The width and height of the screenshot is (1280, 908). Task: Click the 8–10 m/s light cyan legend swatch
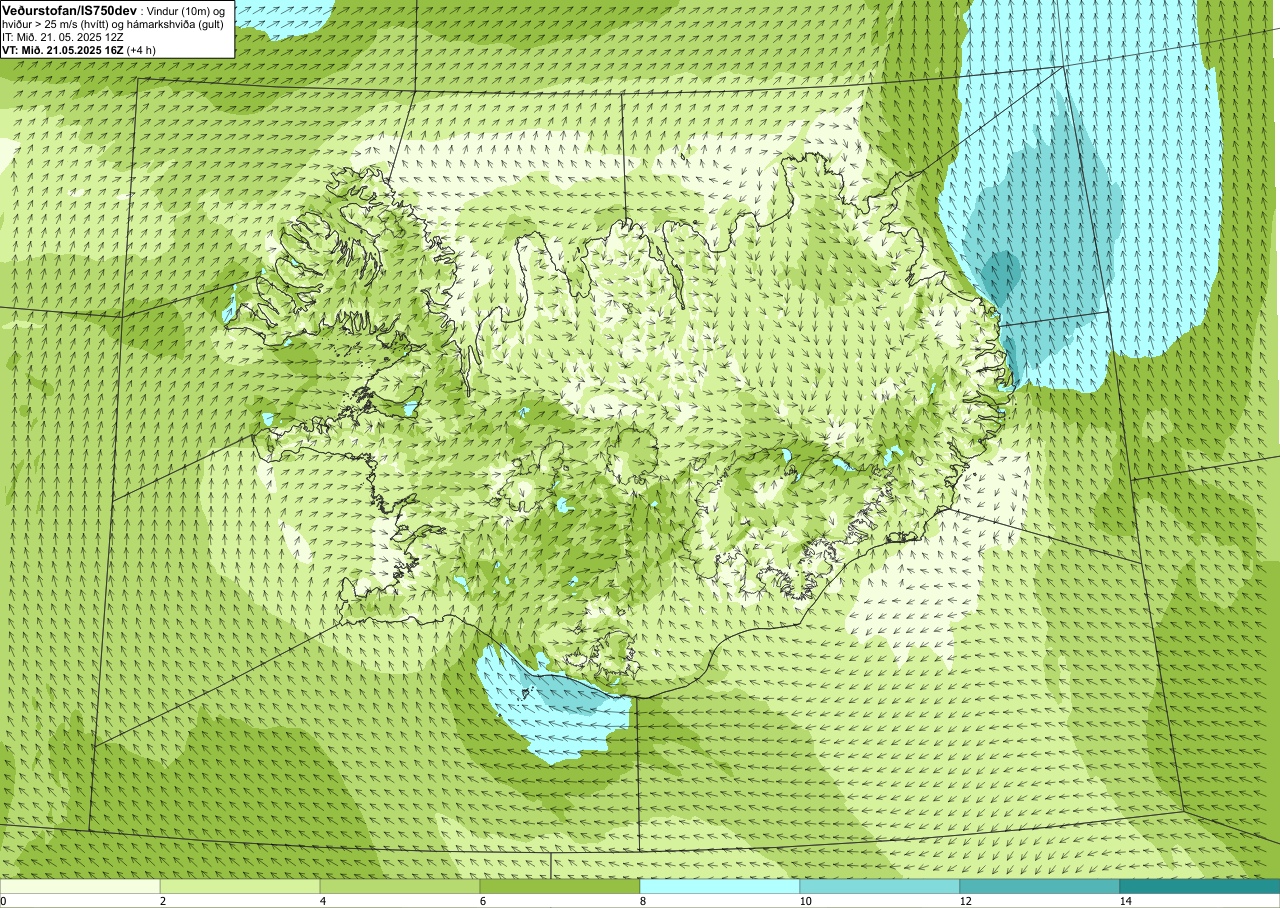pos(720,886)
